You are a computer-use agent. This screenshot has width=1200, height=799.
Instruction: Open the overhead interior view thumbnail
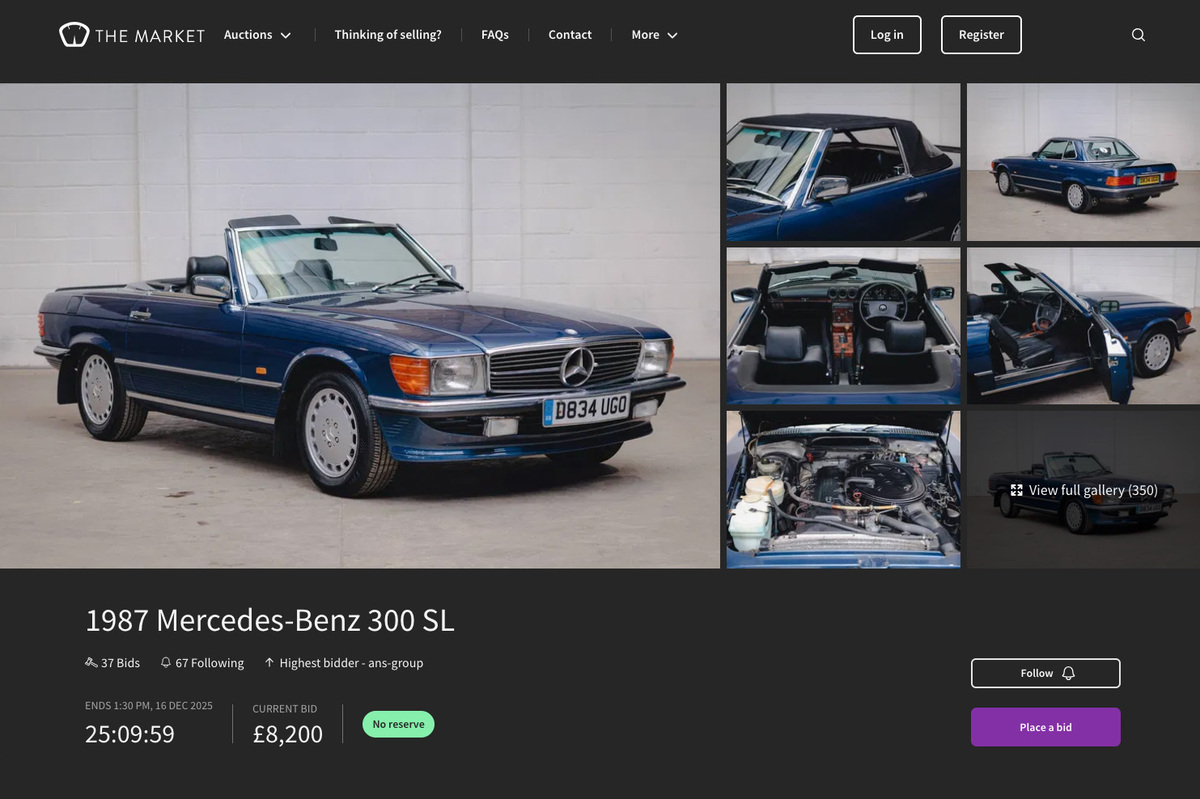pos(843,326)
